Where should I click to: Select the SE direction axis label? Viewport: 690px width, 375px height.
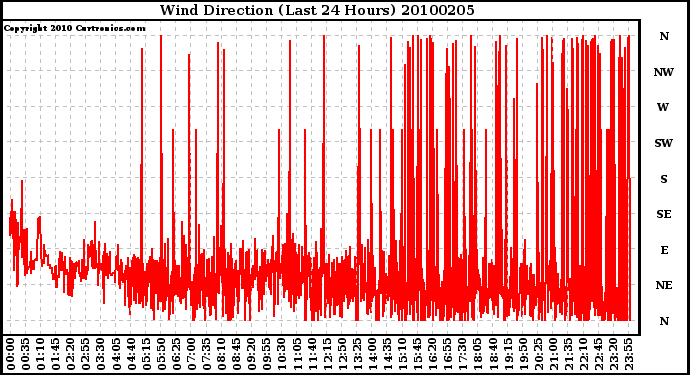(664, 214)
